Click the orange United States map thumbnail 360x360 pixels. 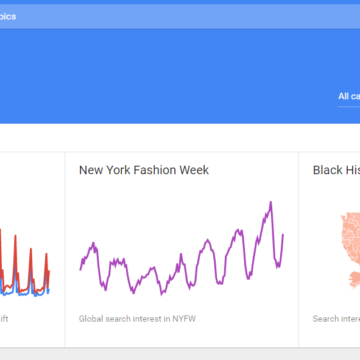350,252
